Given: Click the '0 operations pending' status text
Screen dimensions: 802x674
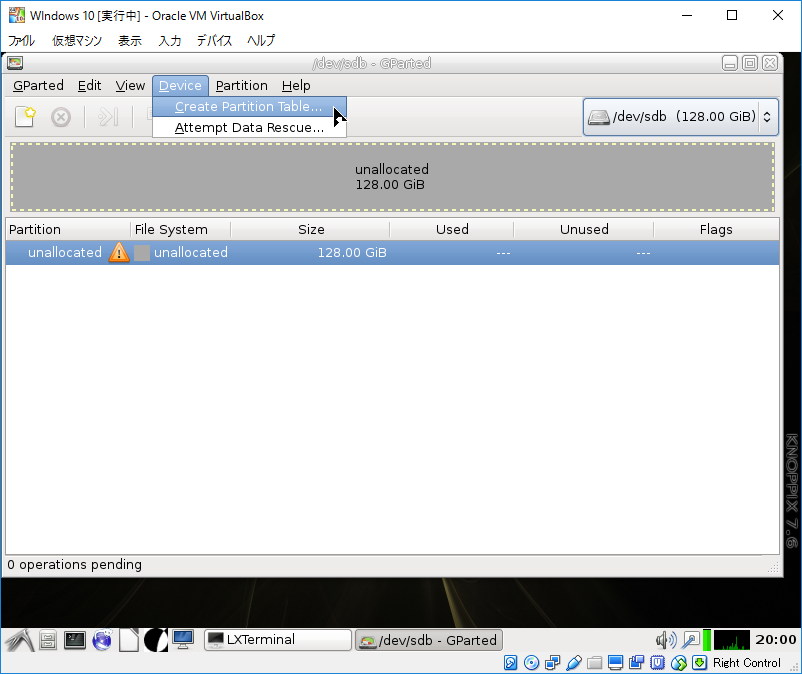Looking at the screenshot, I should pyautogui.click(x=75, y=565).
